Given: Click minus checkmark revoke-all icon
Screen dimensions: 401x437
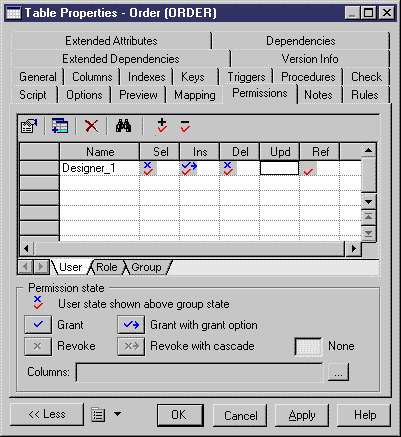Looking at the screenshot, I should point(185,126).
